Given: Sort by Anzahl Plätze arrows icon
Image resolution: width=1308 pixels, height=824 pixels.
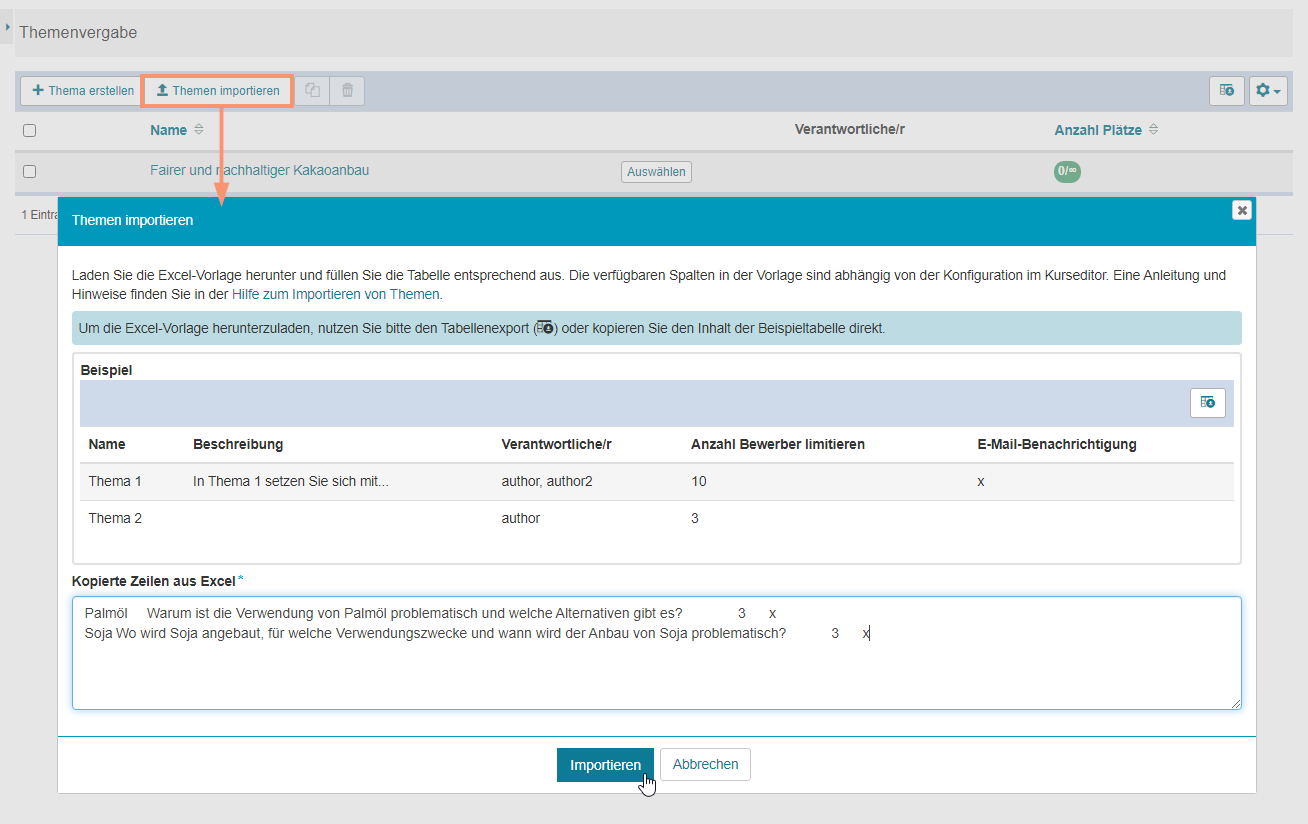Looking at the screenshot, I should click(1153, 130).
